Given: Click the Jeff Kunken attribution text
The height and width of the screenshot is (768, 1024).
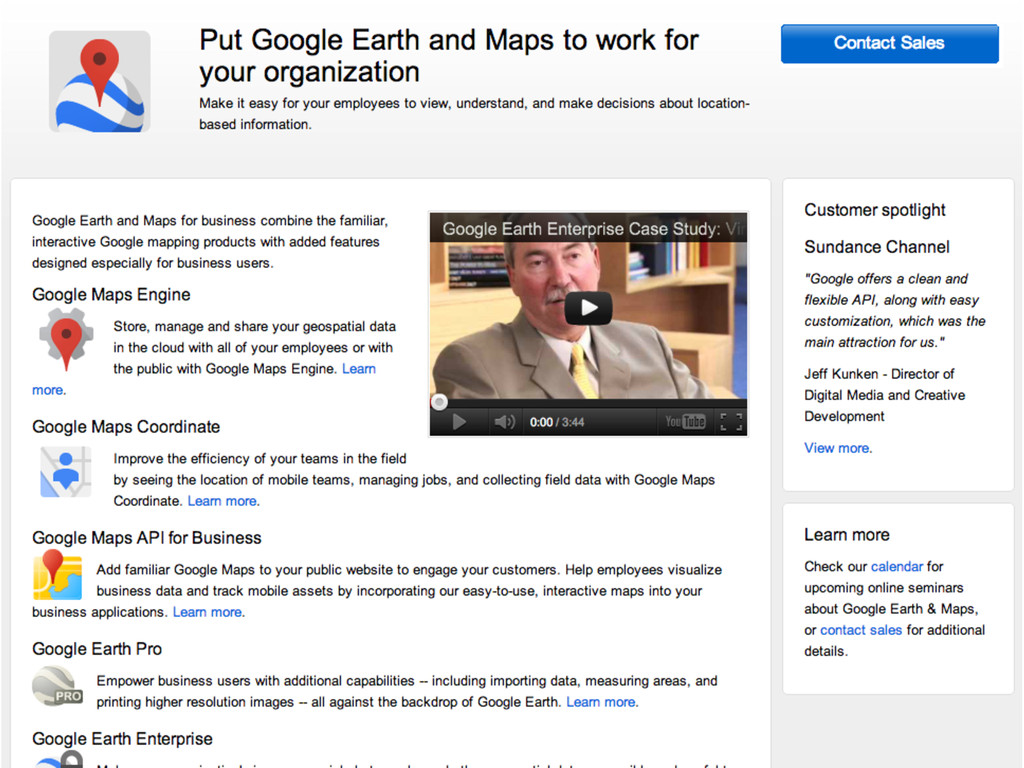Looking at the screenshot, I should pos(884,395).
